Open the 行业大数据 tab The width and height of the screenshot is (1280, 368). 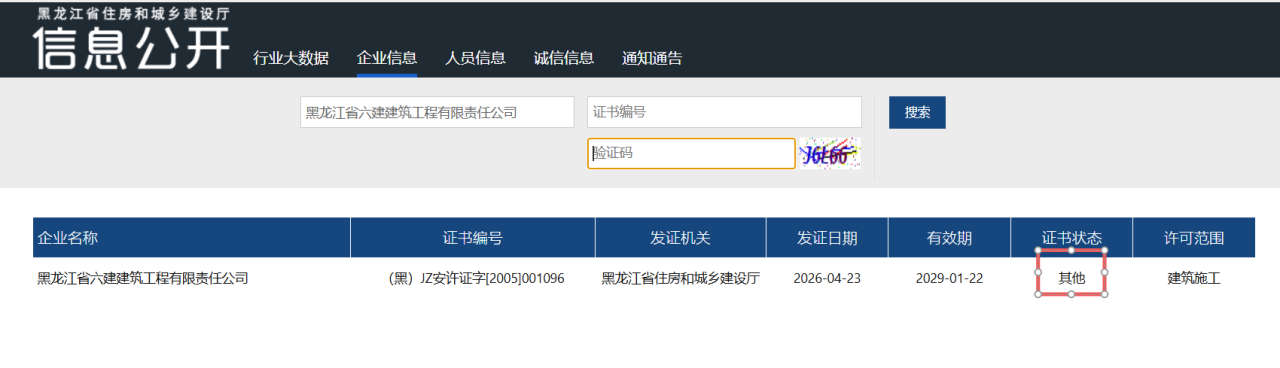[290, 58]
